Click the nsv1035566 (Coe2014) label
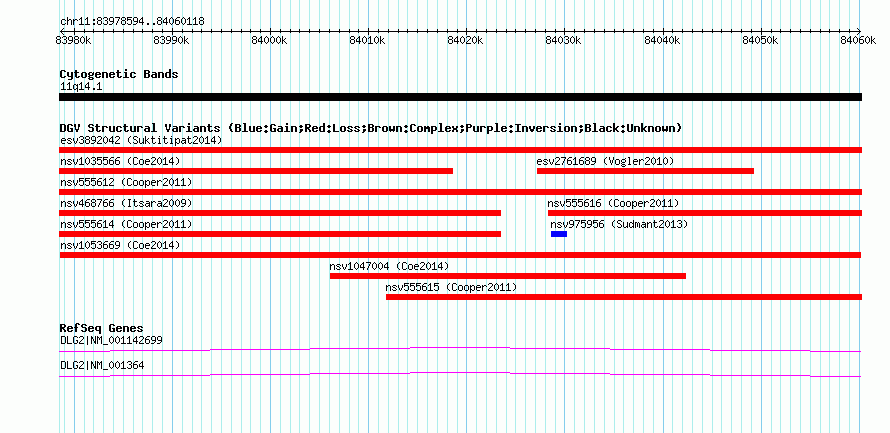 click(120, 161)
